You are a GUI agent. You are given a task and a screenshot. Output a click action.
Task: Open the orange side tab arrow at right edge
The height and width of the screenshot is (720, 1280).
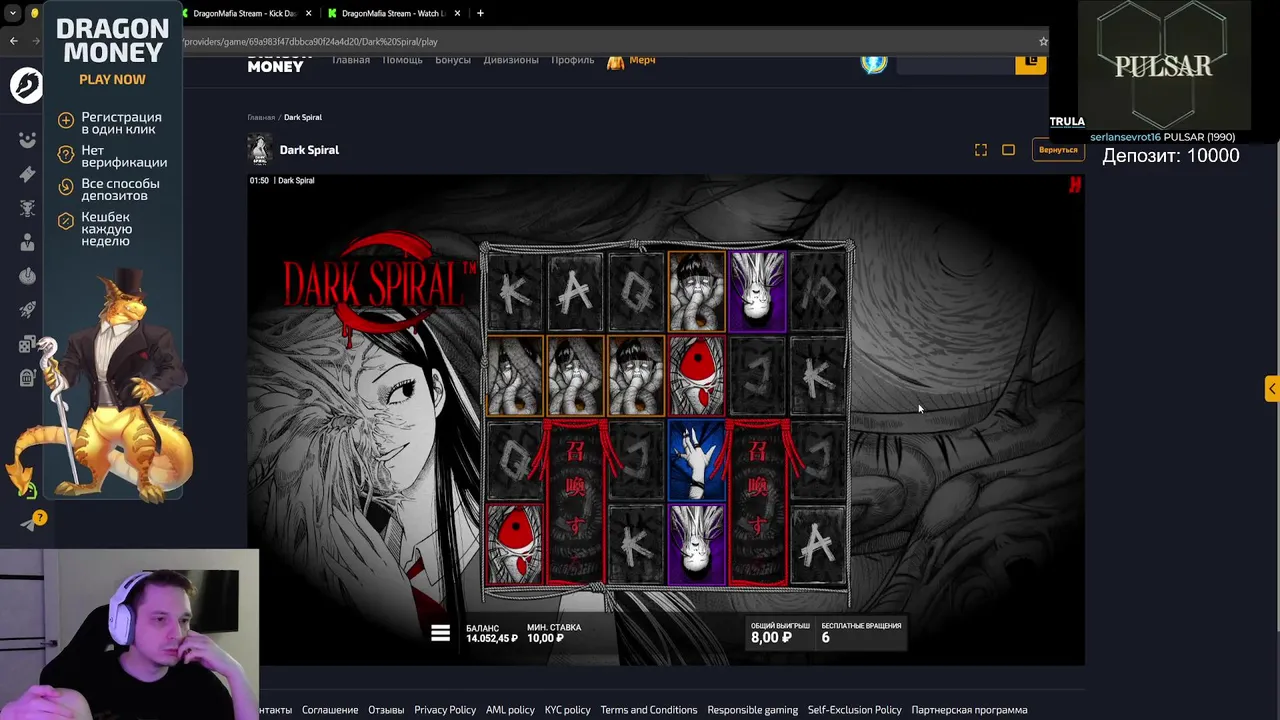1272,389
